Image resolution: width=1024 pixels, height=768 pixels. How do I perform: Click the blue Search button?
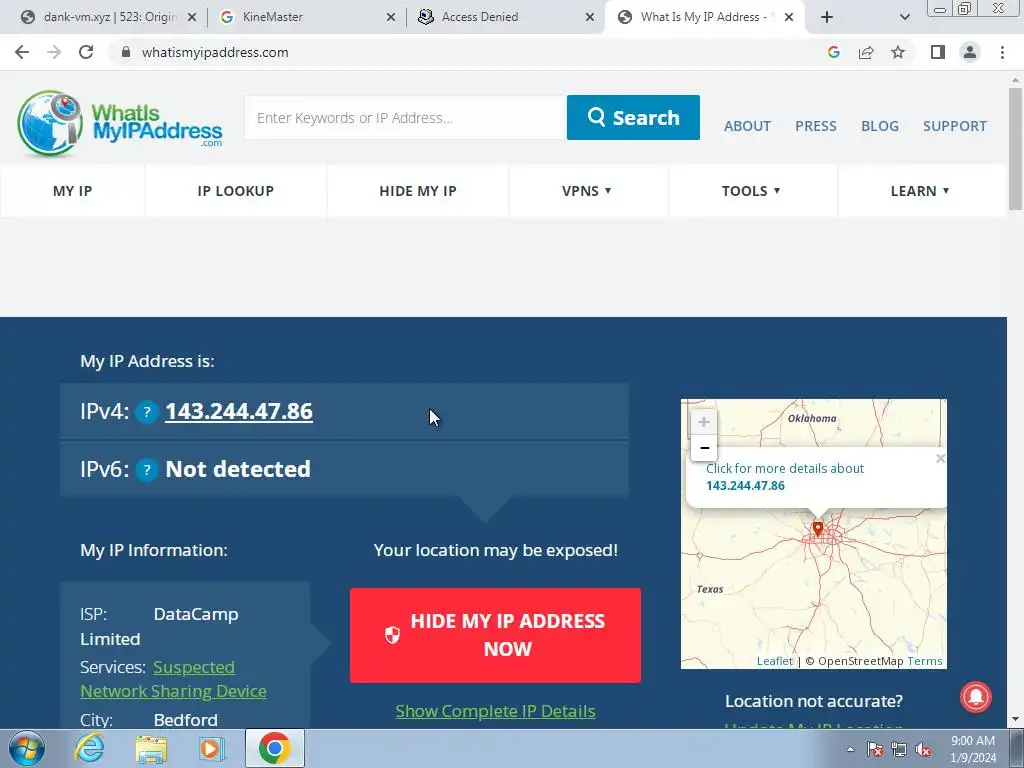633,118
